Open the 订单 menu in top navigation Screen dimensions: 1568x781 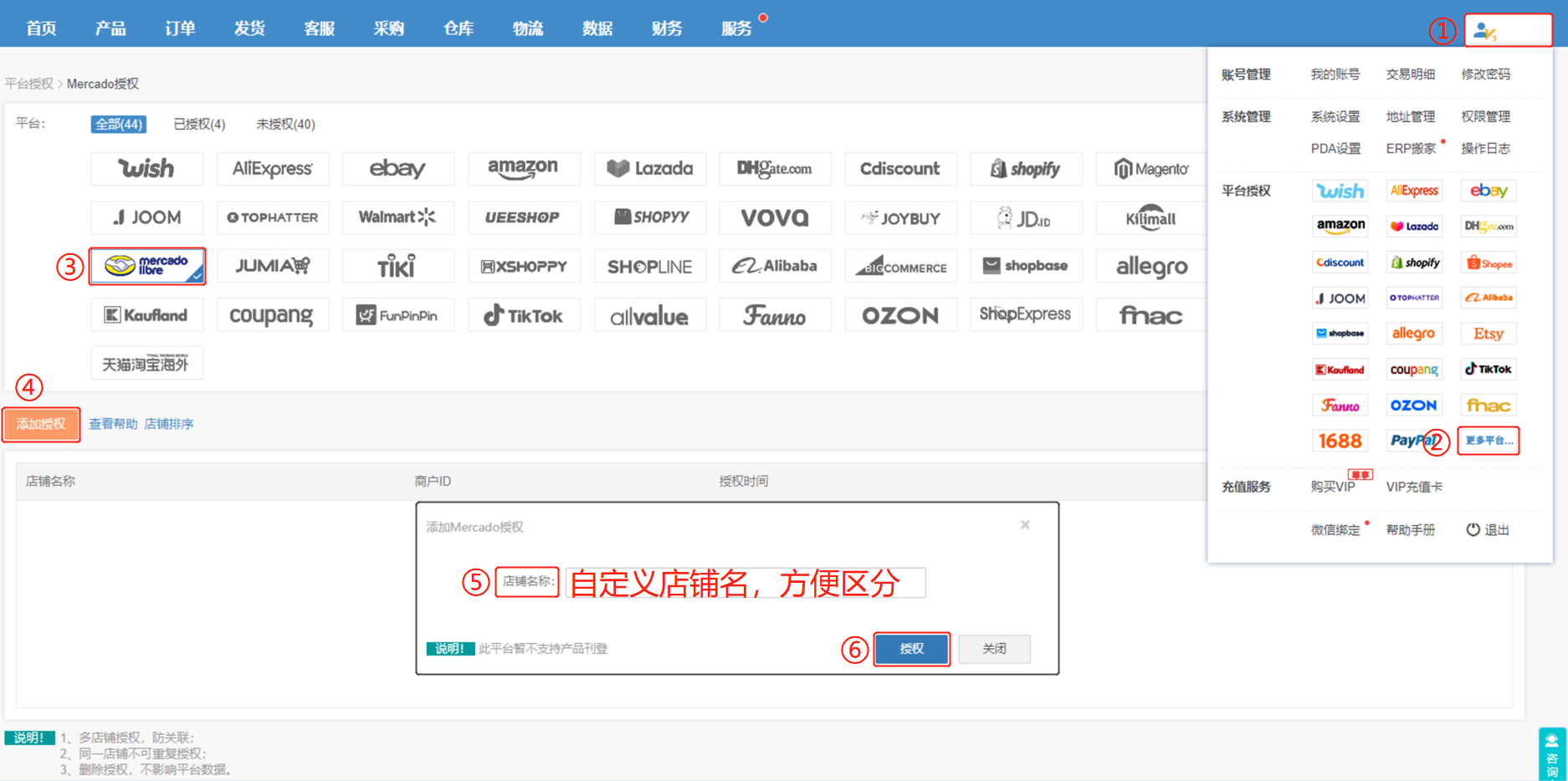pyautogui.click(x=180, y=28)
